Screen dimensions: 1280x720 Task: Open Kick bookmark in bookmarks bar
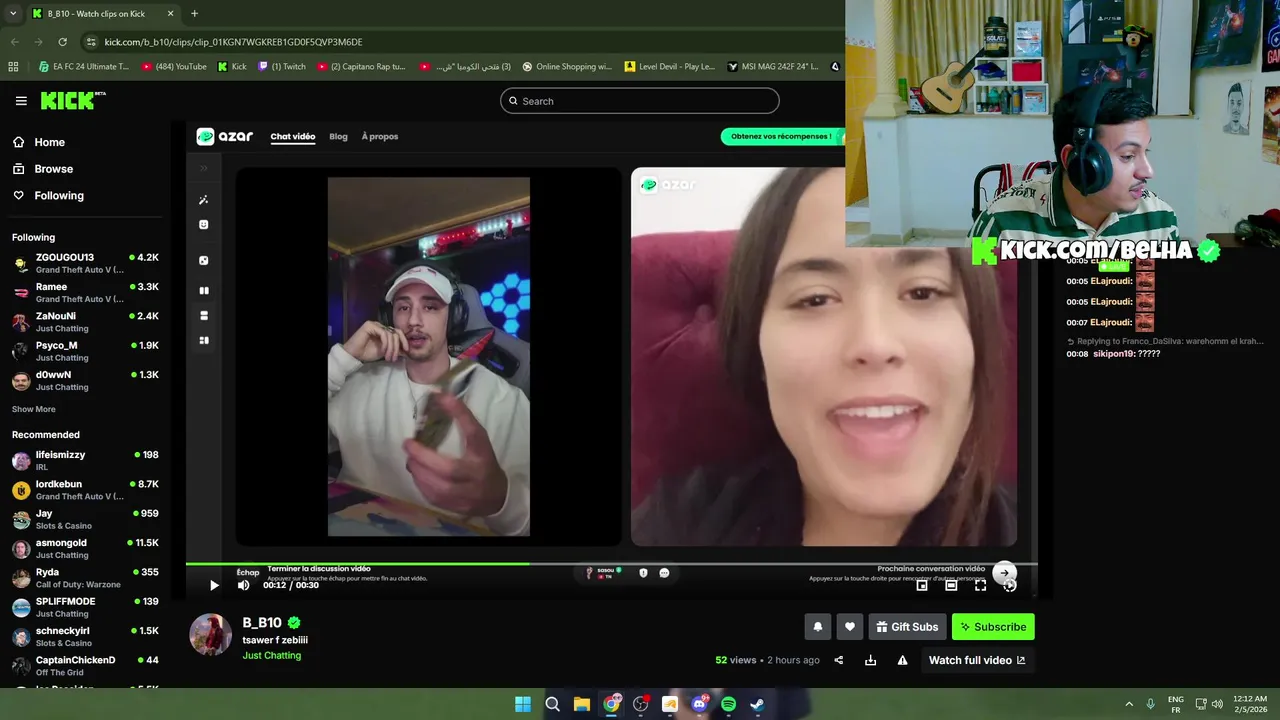(x=232, y=67)
